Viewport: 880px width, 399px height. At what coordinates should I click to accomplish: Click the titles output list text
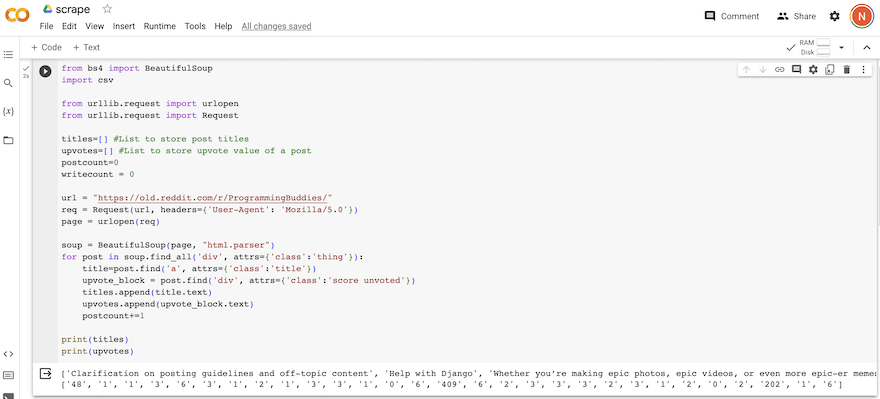(x=469, y=373)
